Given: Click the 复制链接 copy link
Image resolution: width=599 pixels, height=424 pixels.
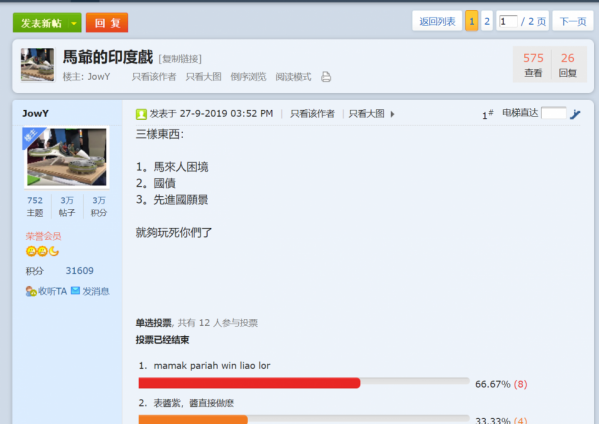Looking at the screenshot, I should tap(180, 59).
